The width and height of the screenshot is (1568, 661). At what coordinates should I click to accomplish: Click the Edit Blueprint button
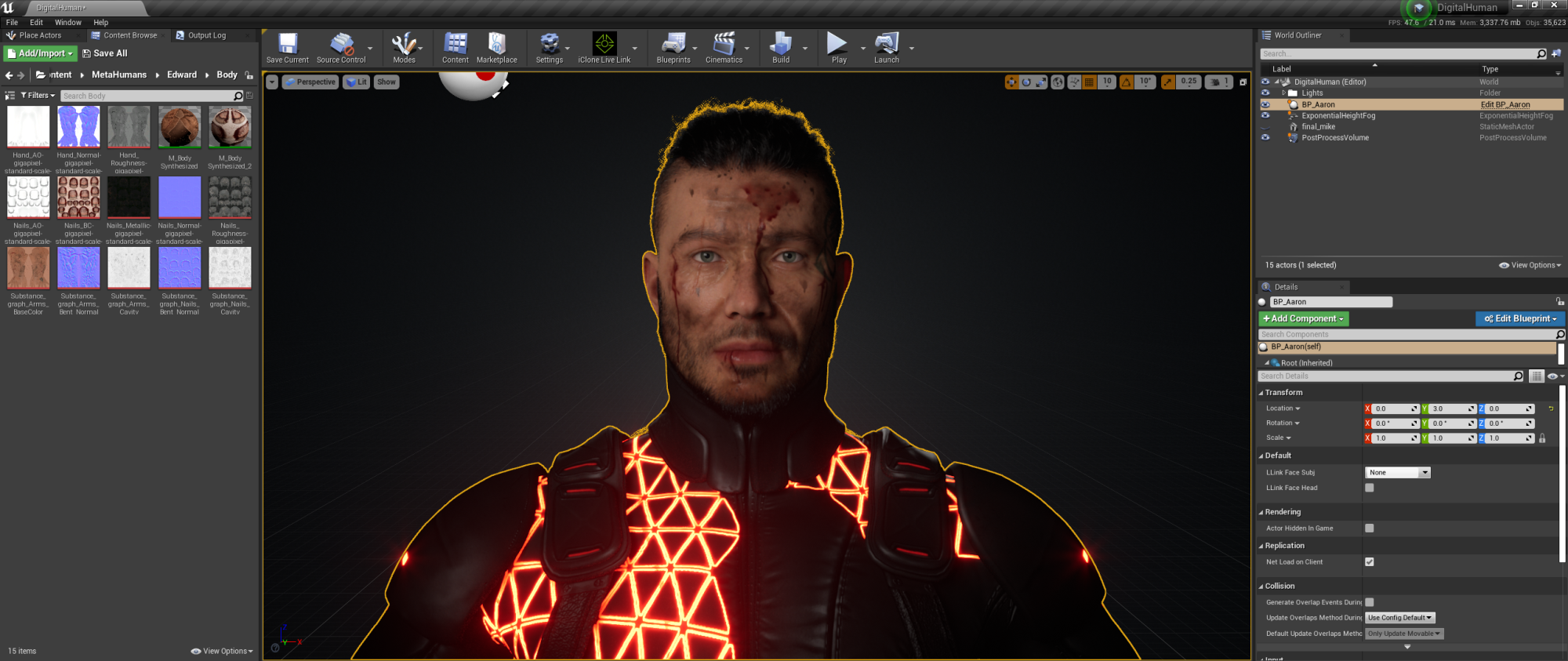click(x=1520, y=319)
